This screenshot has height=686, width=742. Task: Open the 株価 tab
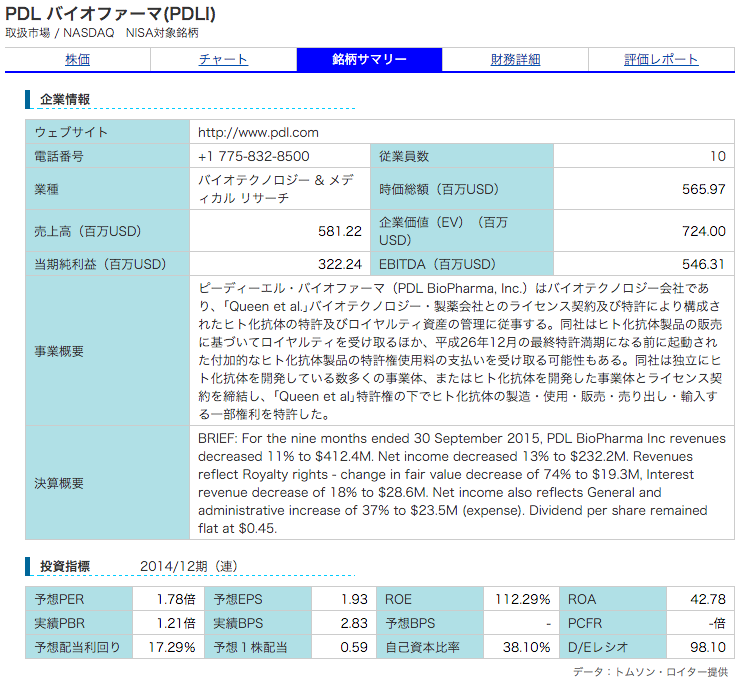(x=78, y=60)
